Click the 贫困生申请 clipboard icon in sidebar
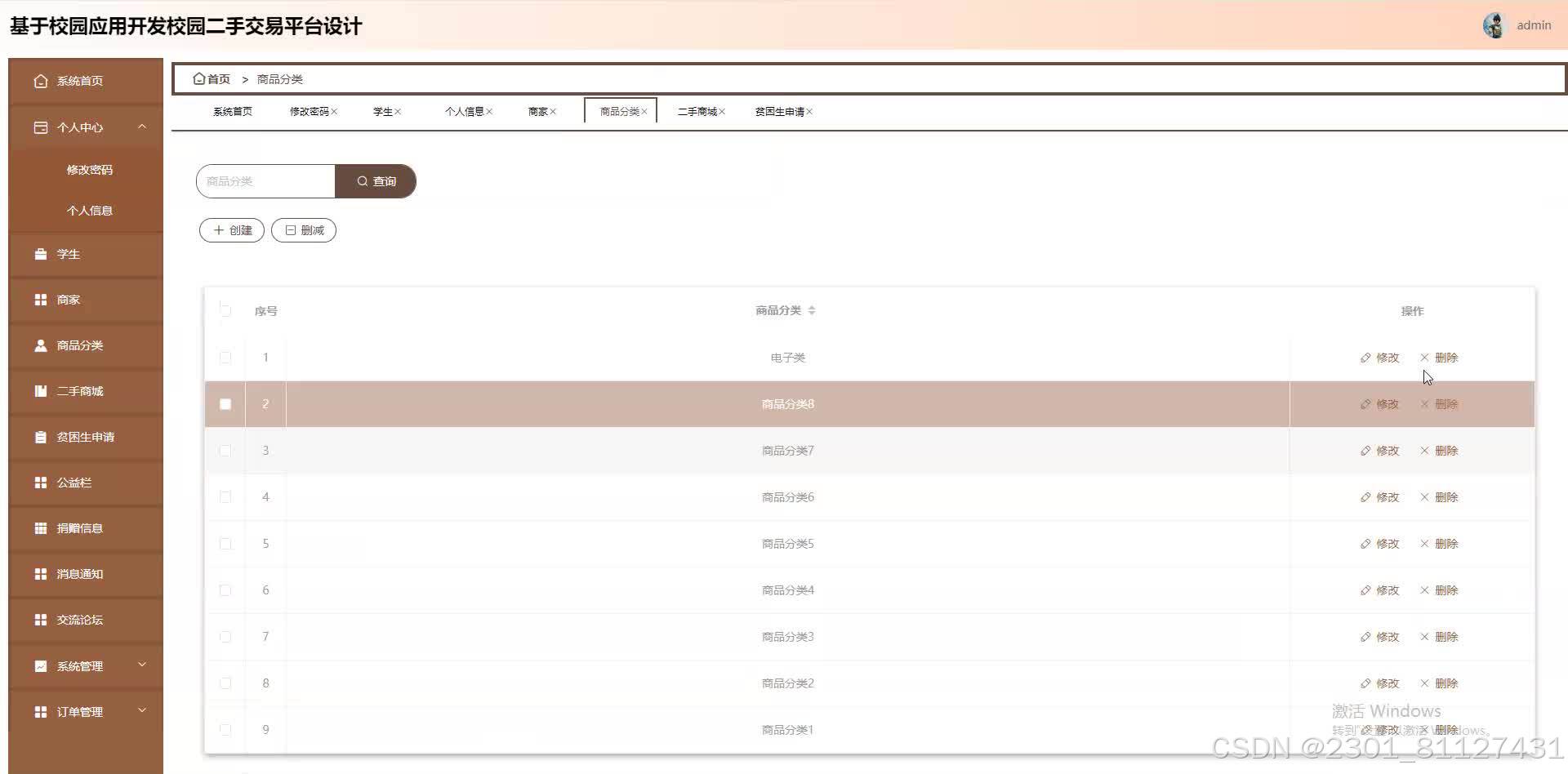Image resolution: width=1568 pixels, height=774 pixels. [41, 437]
